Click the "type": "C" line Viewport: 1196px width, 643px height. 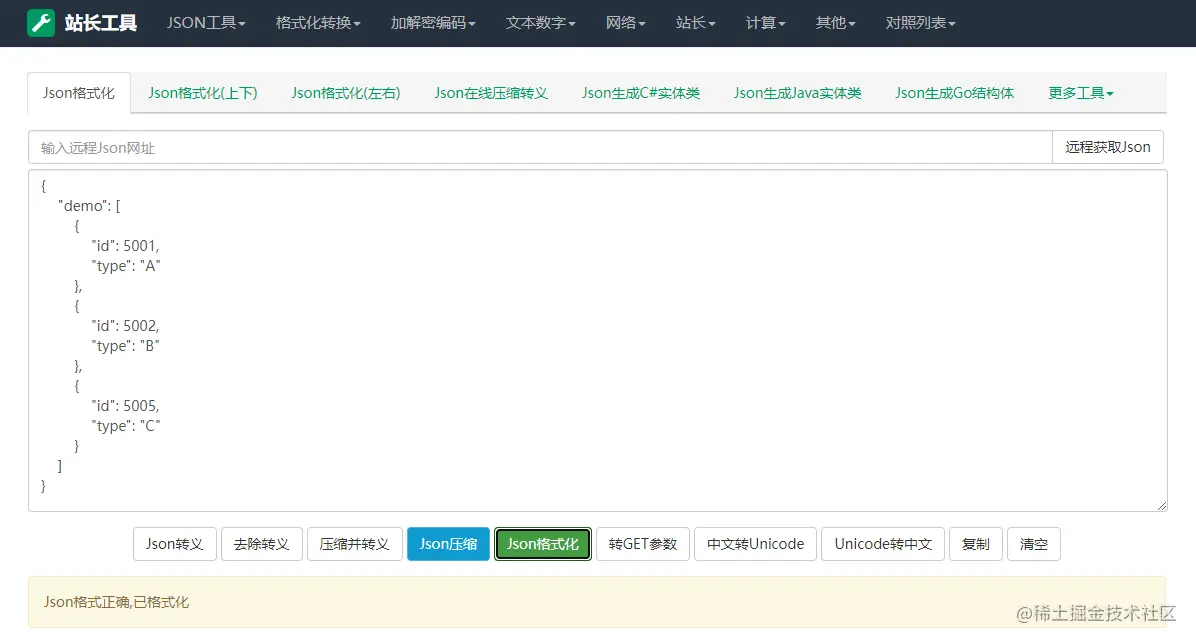tap(126, 426)
